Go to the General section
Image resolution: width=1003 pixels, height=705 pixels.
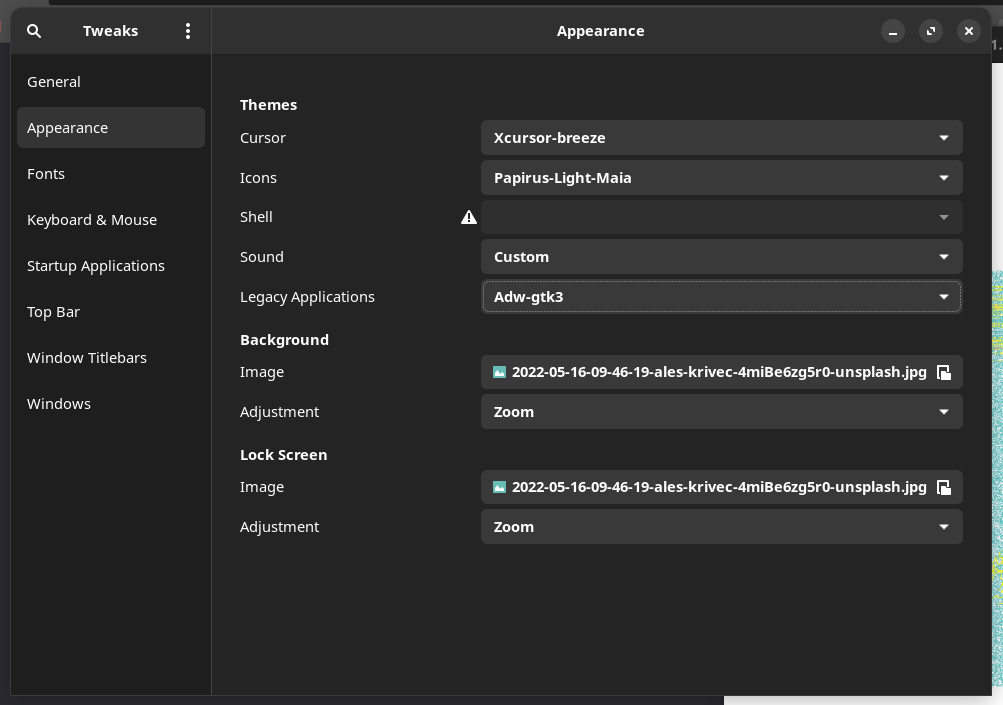tap(54, 82)
